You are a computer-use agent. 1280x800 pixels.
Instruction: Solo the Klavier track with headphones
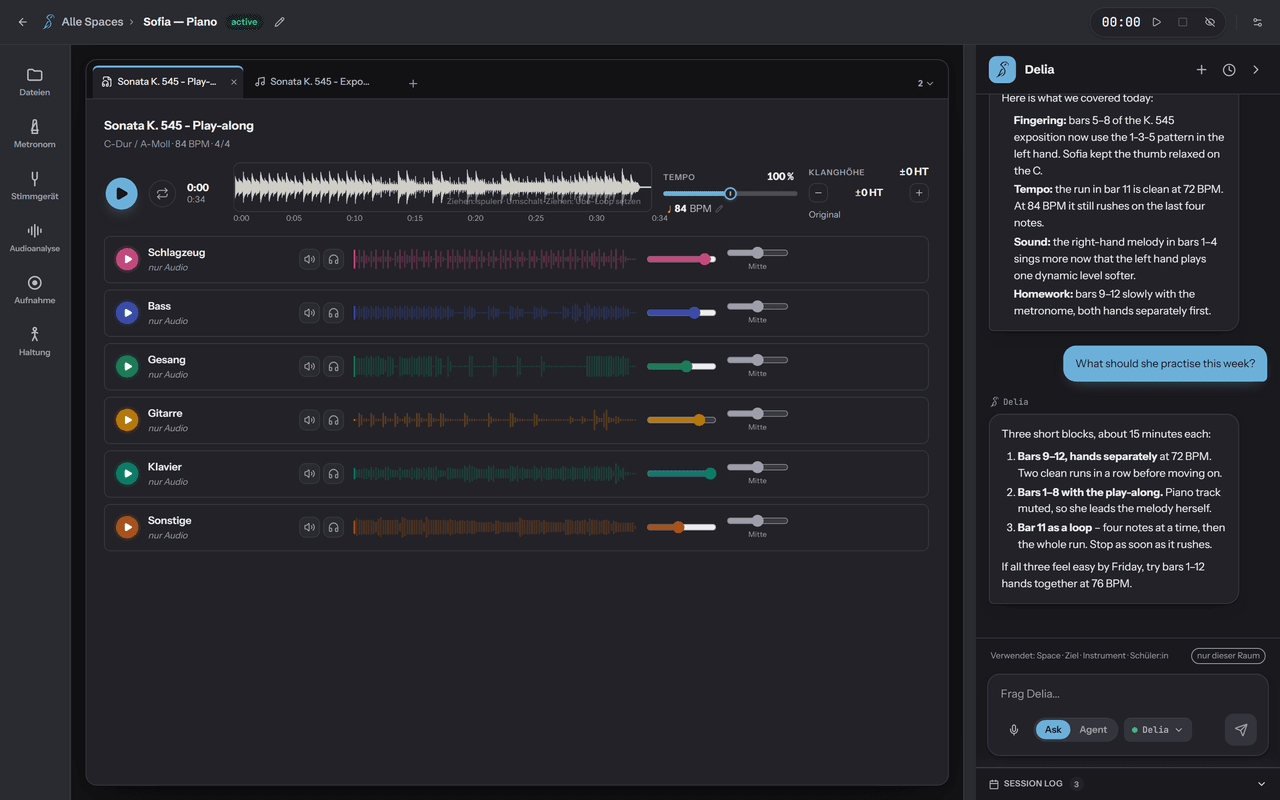point(334,473)
